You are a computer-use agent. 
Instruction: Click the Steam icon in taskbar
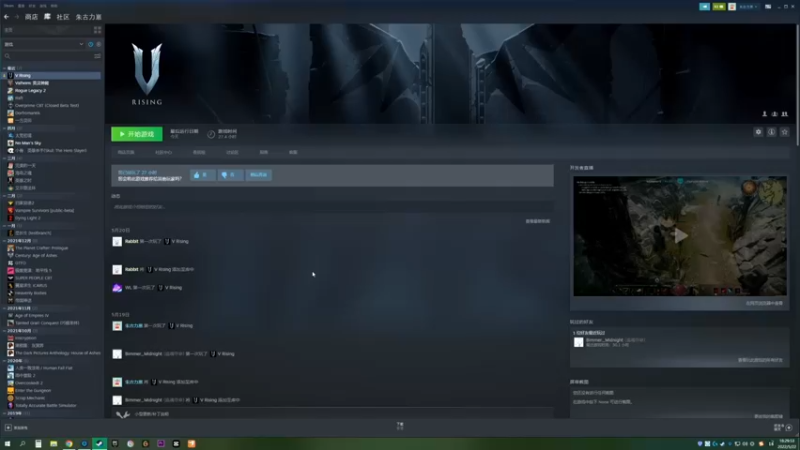(99, 444)
